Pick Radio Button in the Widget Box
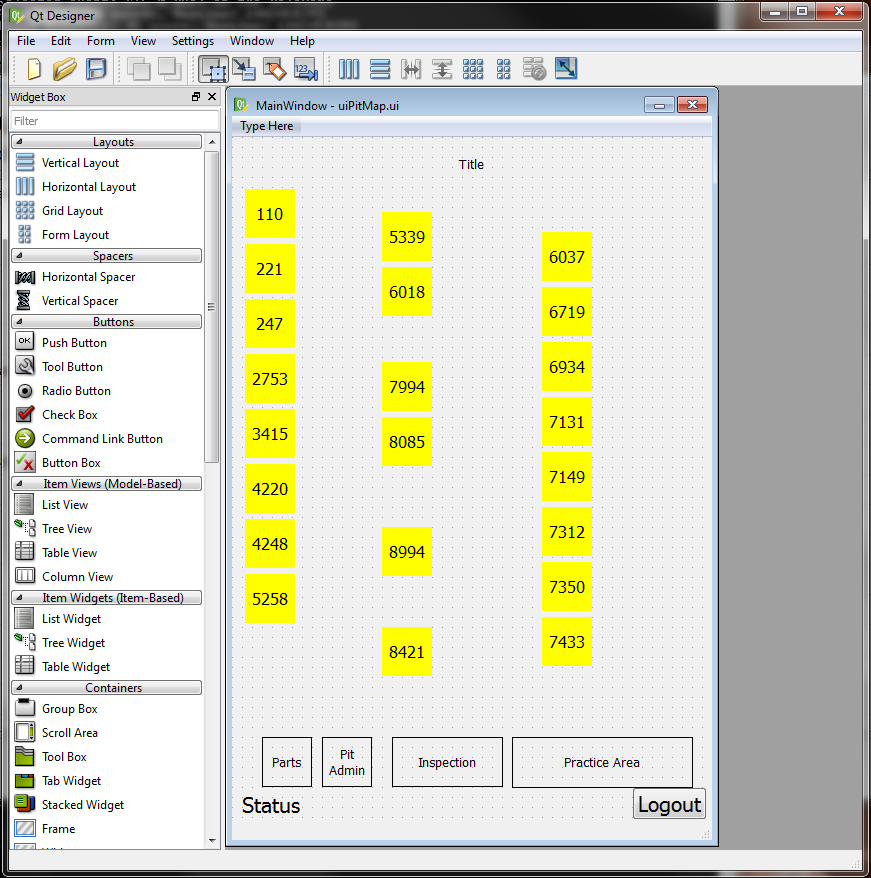Screen dimensions: 871x878 75,391
